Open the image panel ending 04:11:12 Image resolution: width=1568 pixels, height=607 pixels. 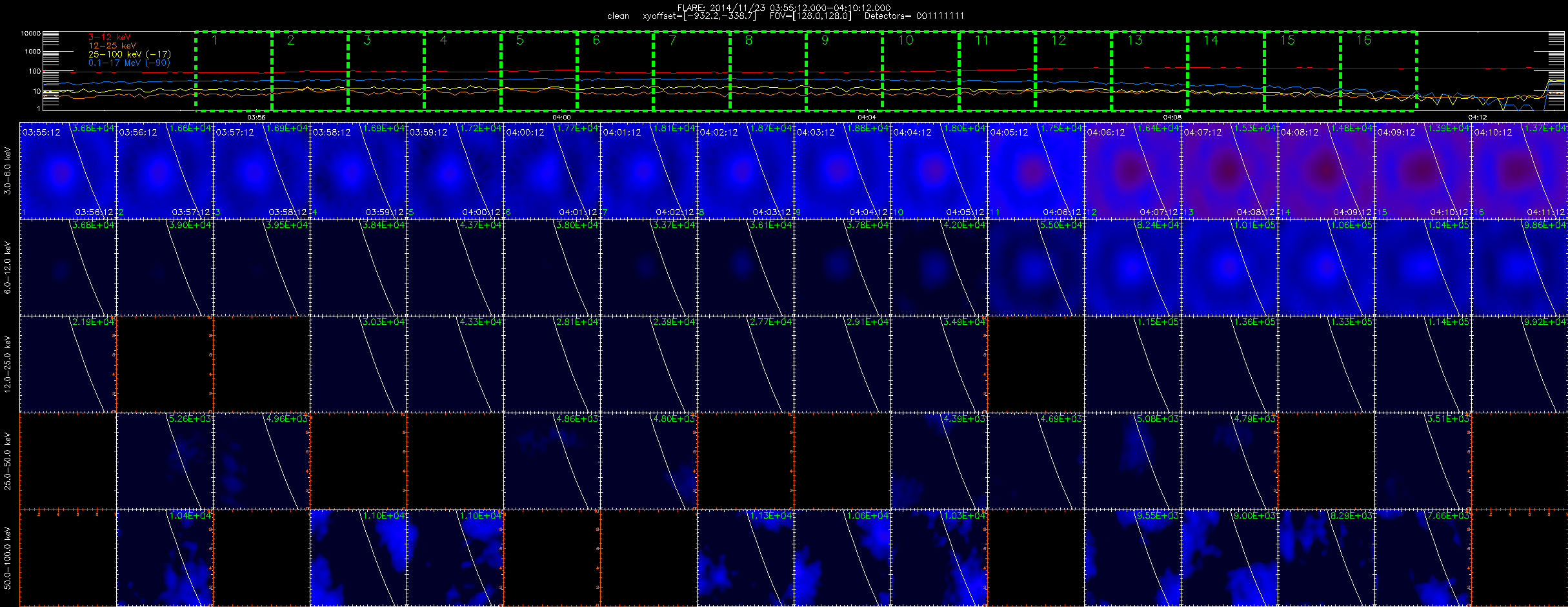tap(1520, 170)
